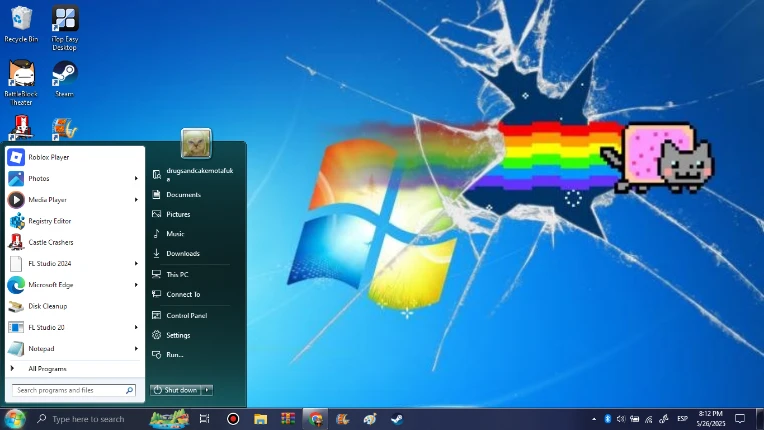Click the Search programs and files field
The image size is (764, 430).
pyautogui.click(x=74, y=390)
